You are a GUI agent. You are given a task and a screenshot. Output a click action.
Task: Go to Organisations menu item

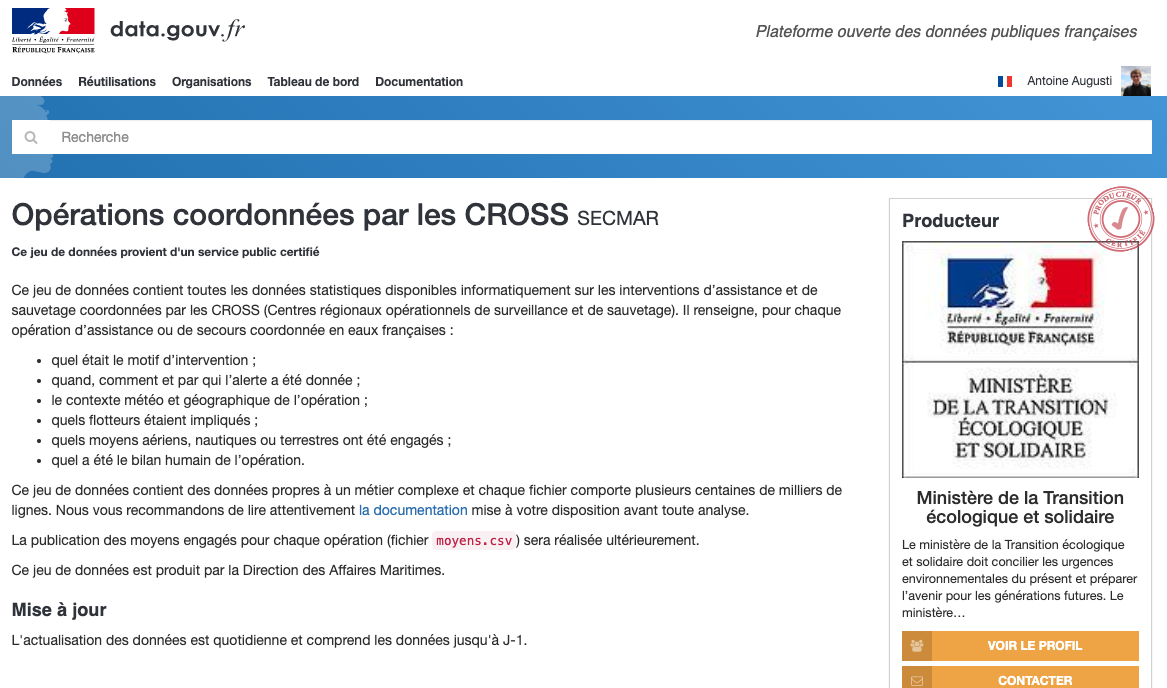pos(211,82)
